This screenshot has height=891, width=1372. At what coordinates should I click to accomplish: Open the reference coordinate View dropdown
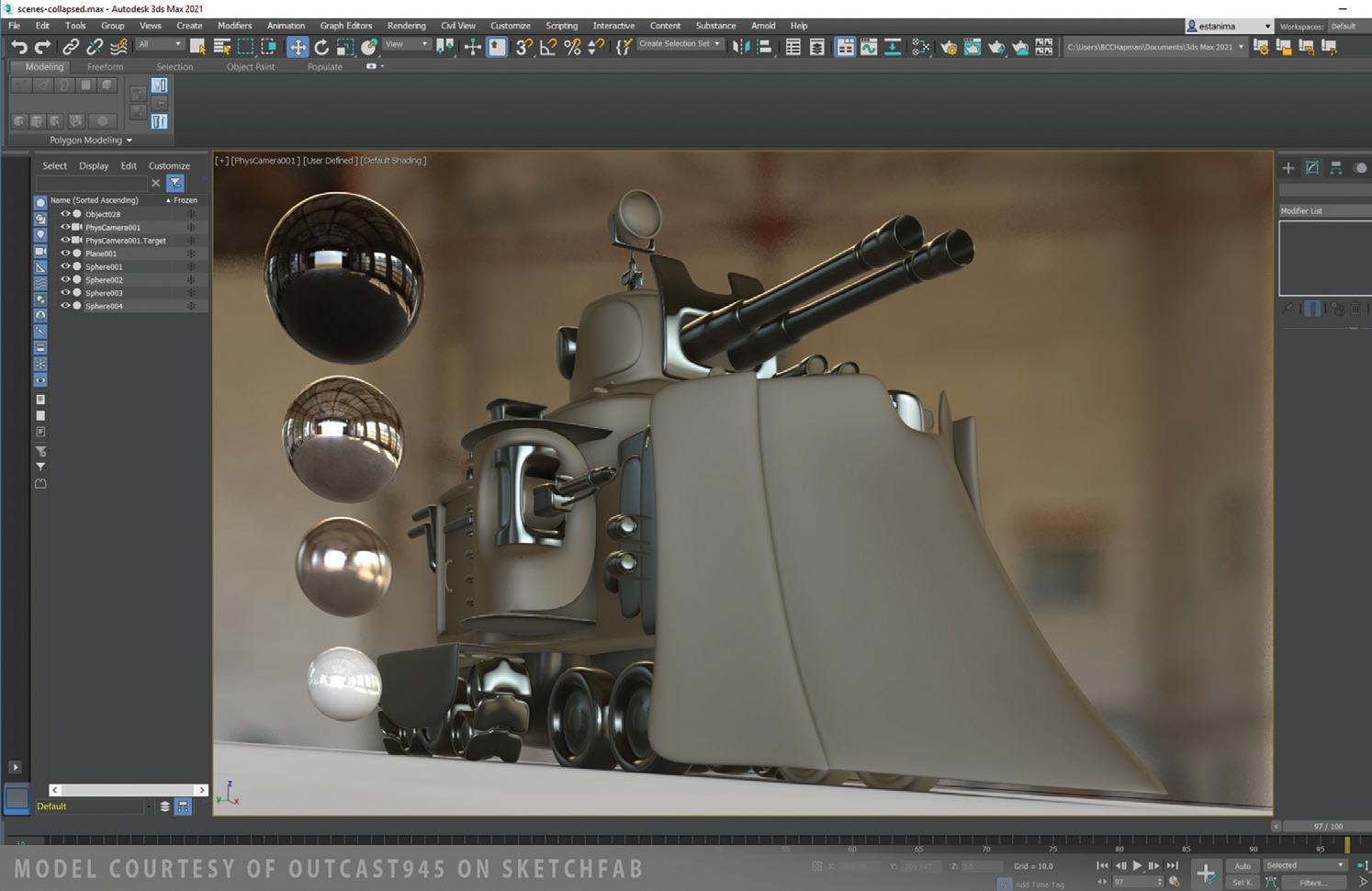coord(406,44)
